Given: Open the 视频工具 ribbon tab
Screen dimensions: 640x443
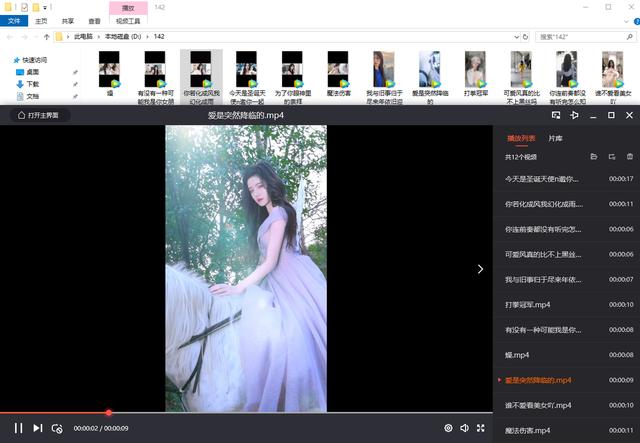Looking at the screenshot, I should (128, 21).
